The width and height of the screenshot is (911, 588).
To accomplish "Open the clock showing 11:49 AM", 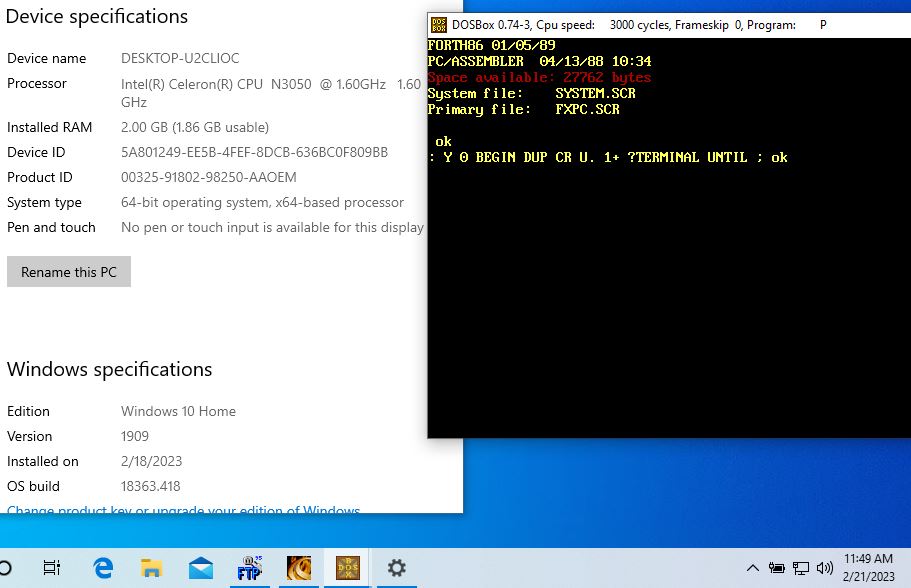I will point(869,568).
